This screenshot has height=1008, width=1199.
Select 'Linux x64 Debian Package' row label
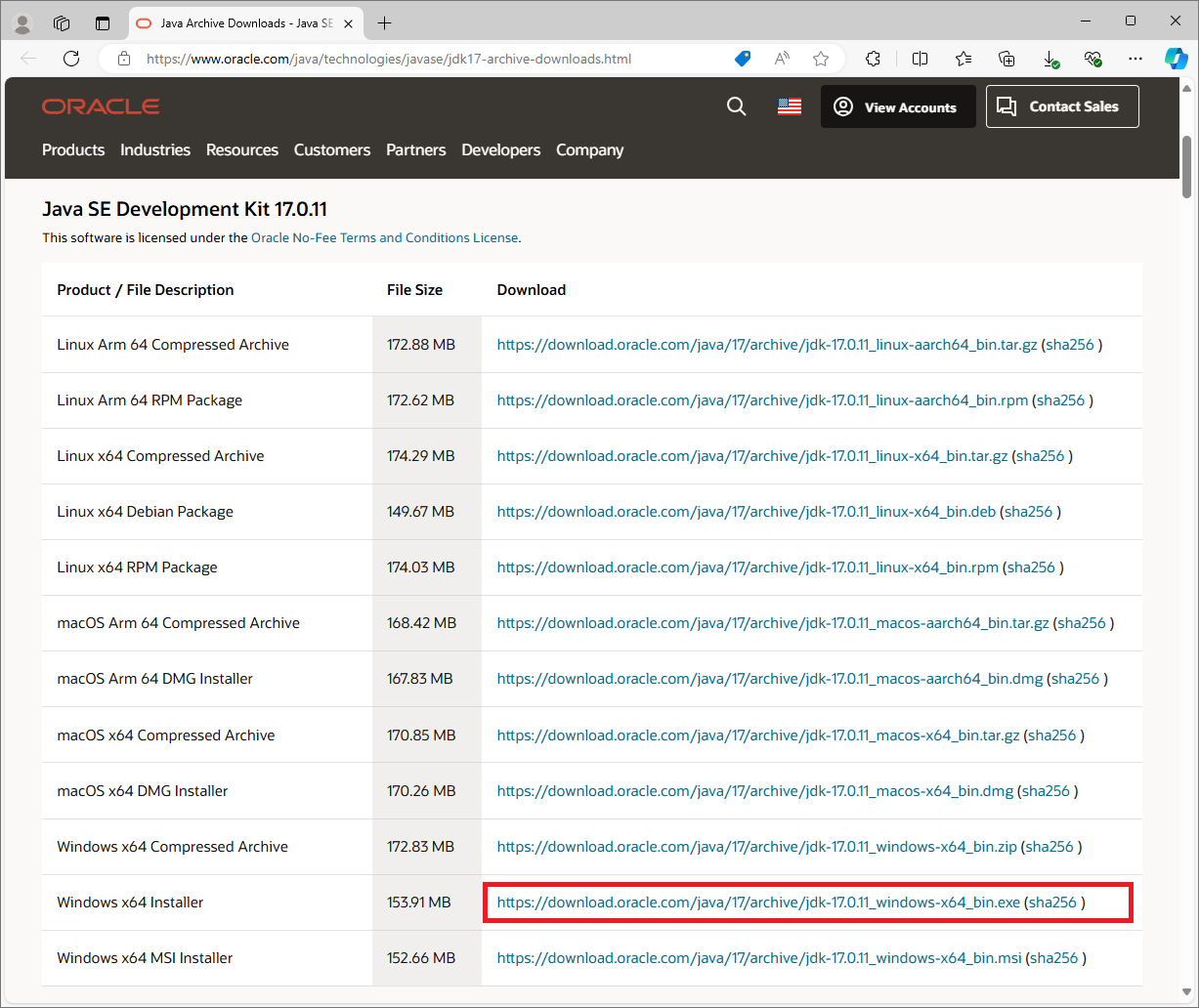click(x=145, y=512)
